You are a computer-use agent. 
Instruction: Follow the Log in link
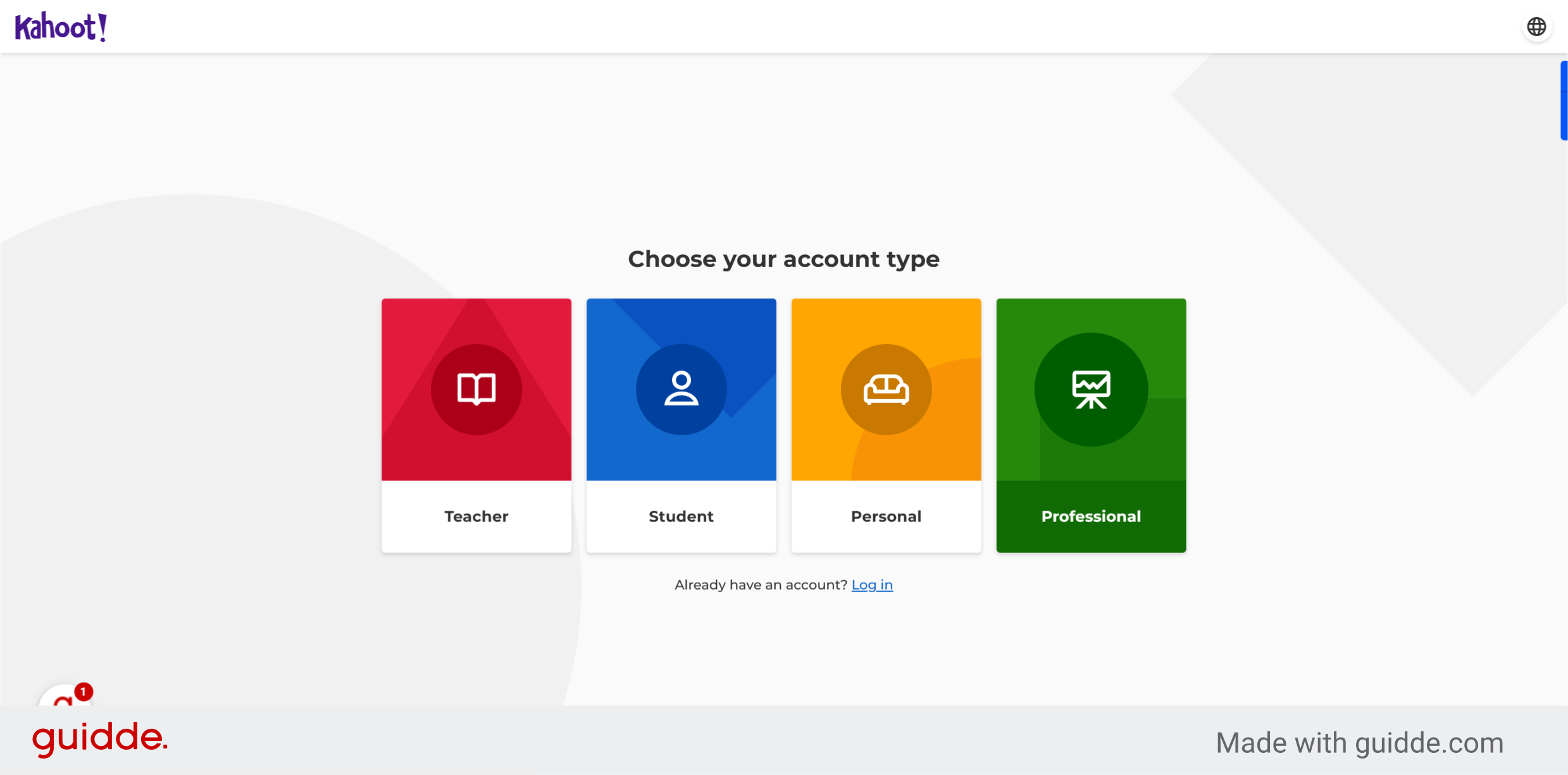point(872,585)
